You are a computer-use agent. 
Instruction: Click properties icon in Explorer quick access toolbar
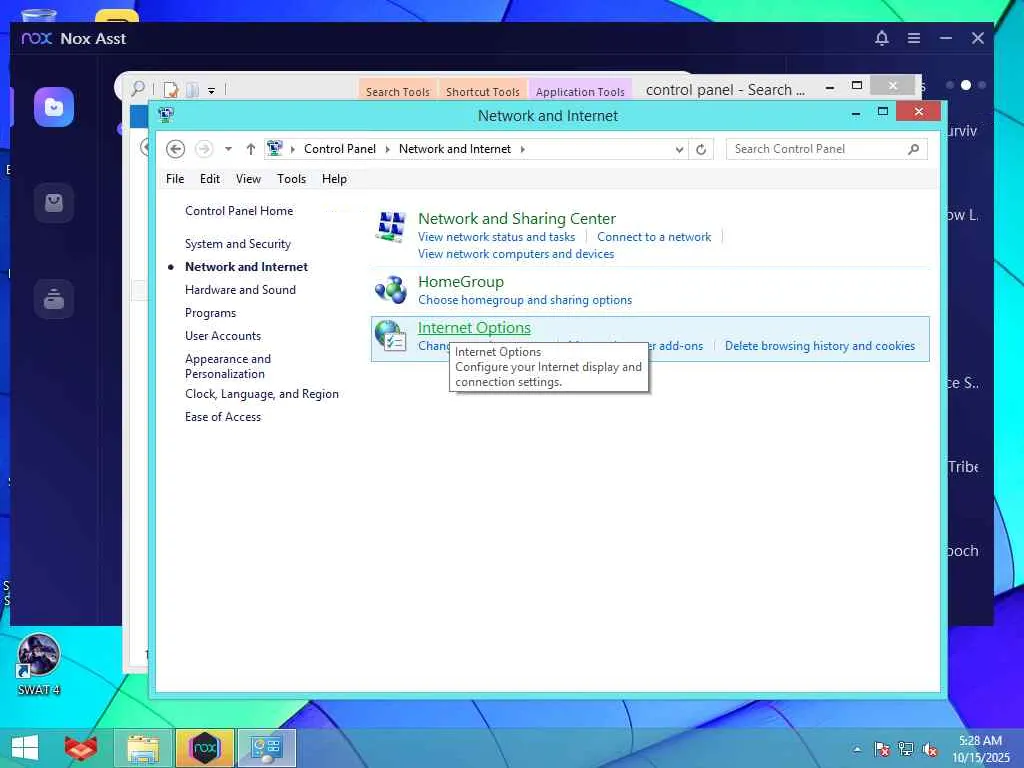coord(171,89)
